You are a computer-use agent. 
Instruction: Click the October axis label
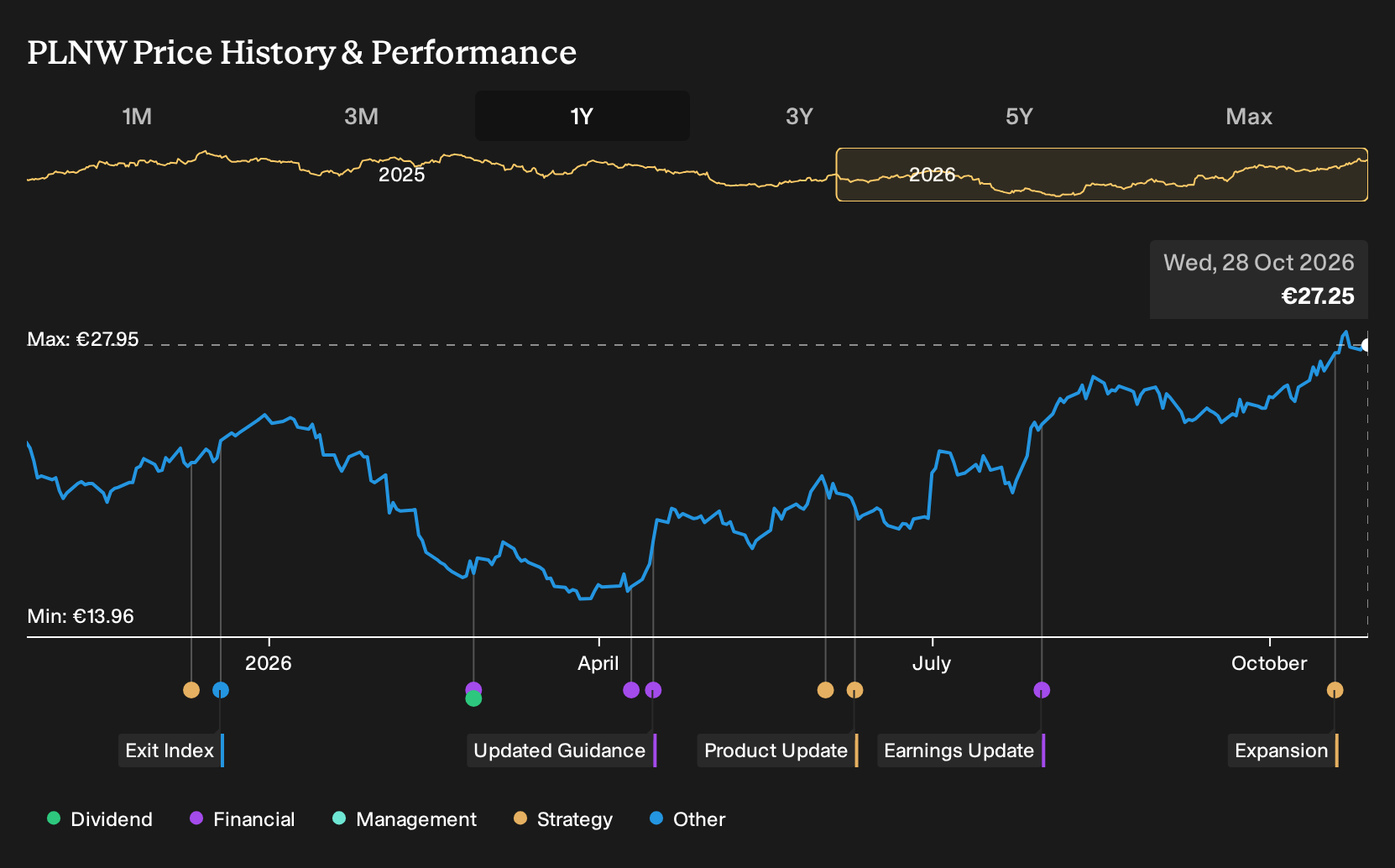(x=1269, y=663)
